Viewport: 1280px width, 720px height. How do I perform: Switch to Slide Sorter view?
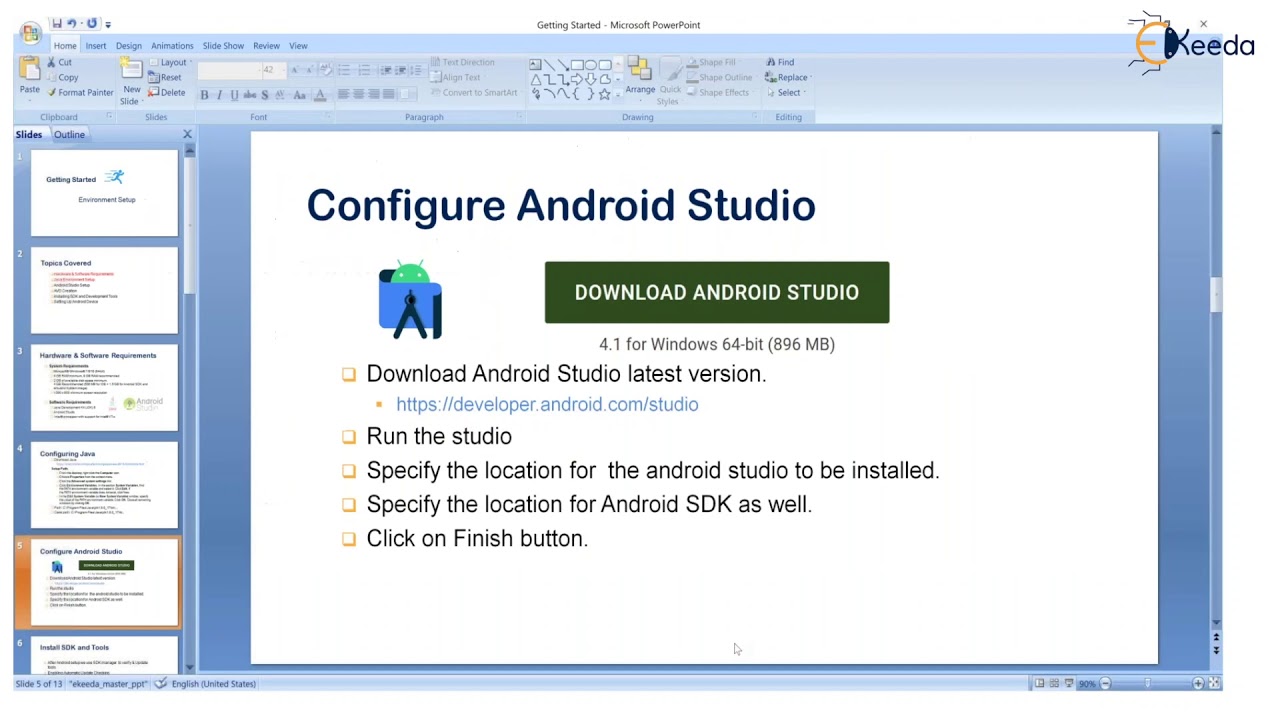[1054, 684]
